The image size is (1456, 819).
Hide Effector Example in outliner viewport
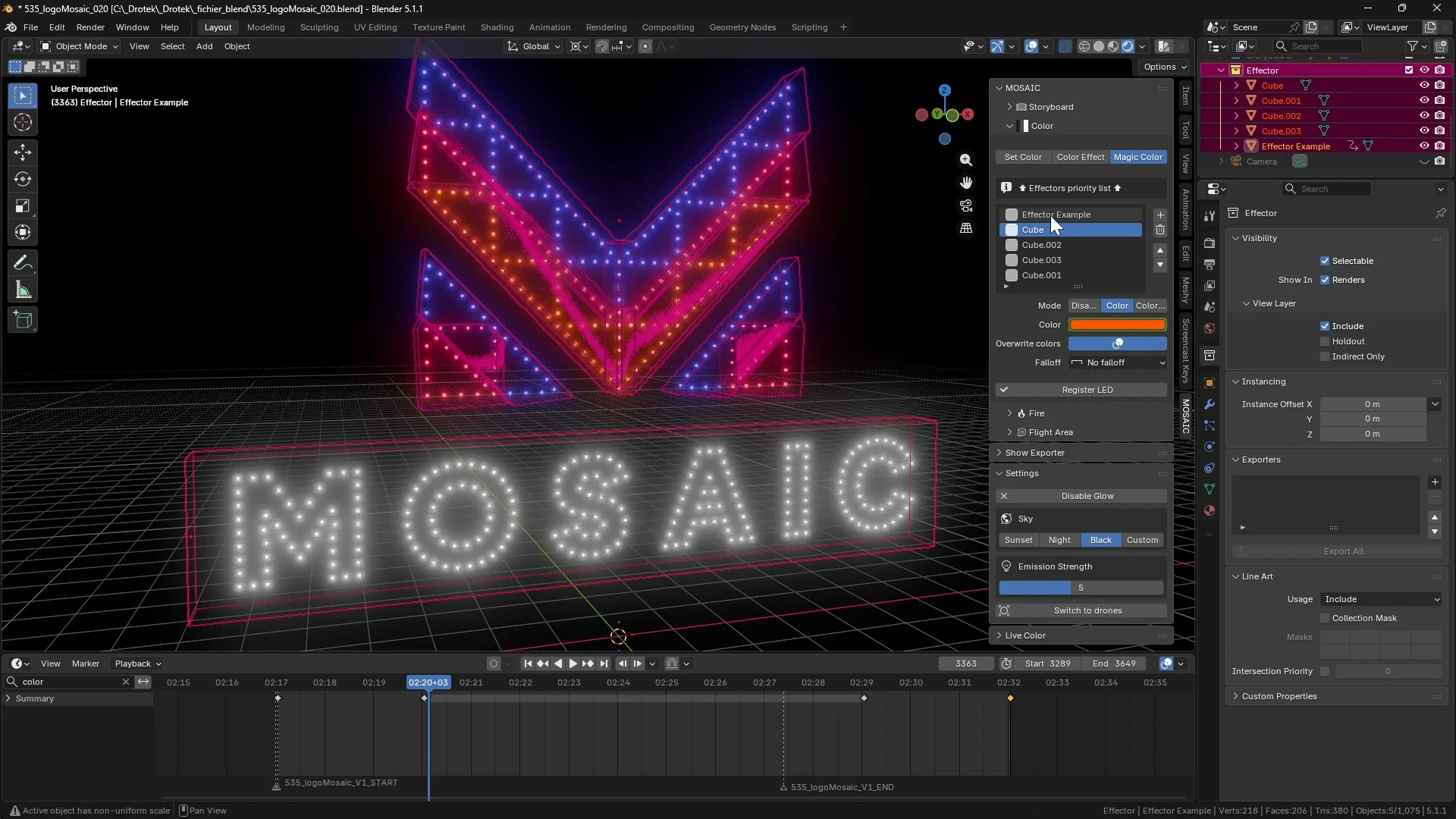[x=1424, y=146]
